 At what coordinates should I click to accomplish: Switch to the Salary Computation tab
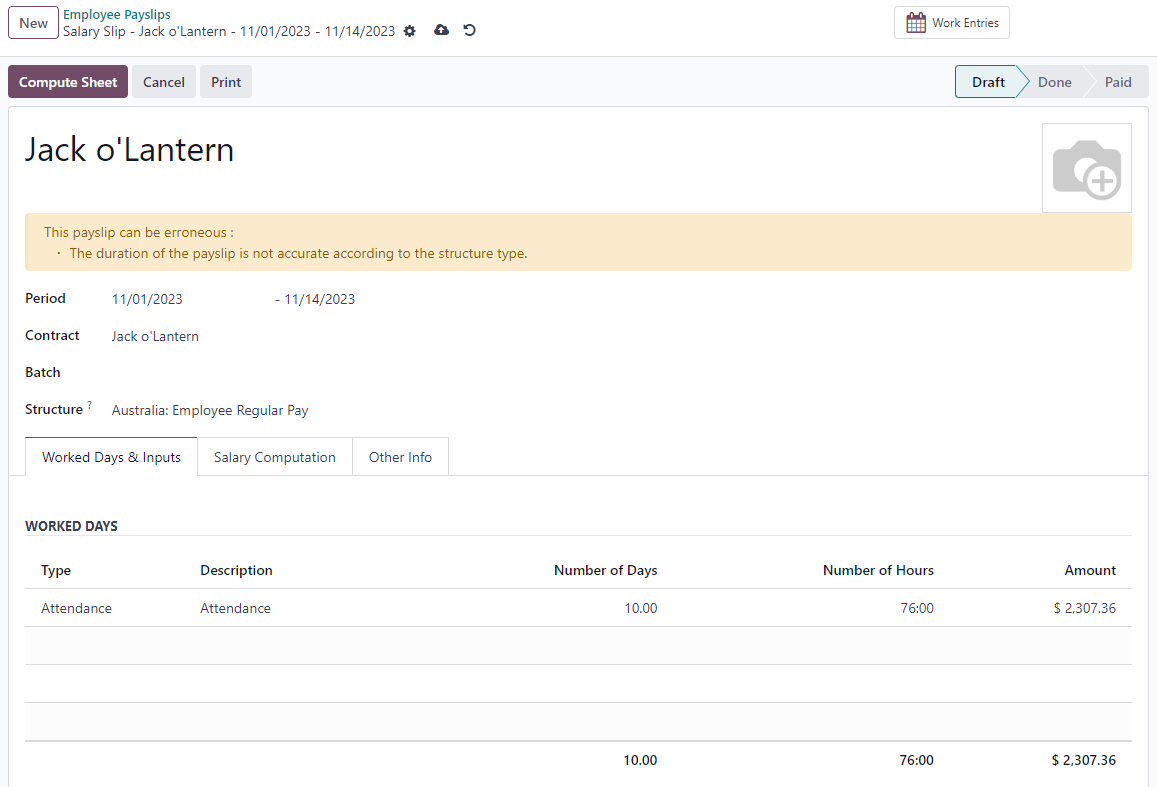click(x=274, y=456)
